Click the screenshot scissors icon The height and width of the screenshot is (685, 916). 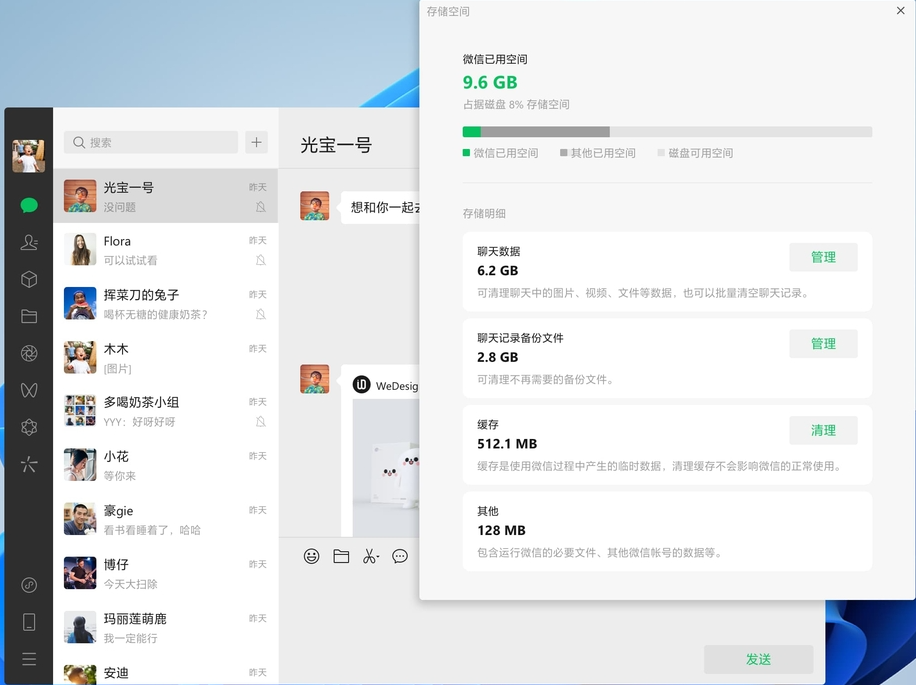(x=370, y=556)
